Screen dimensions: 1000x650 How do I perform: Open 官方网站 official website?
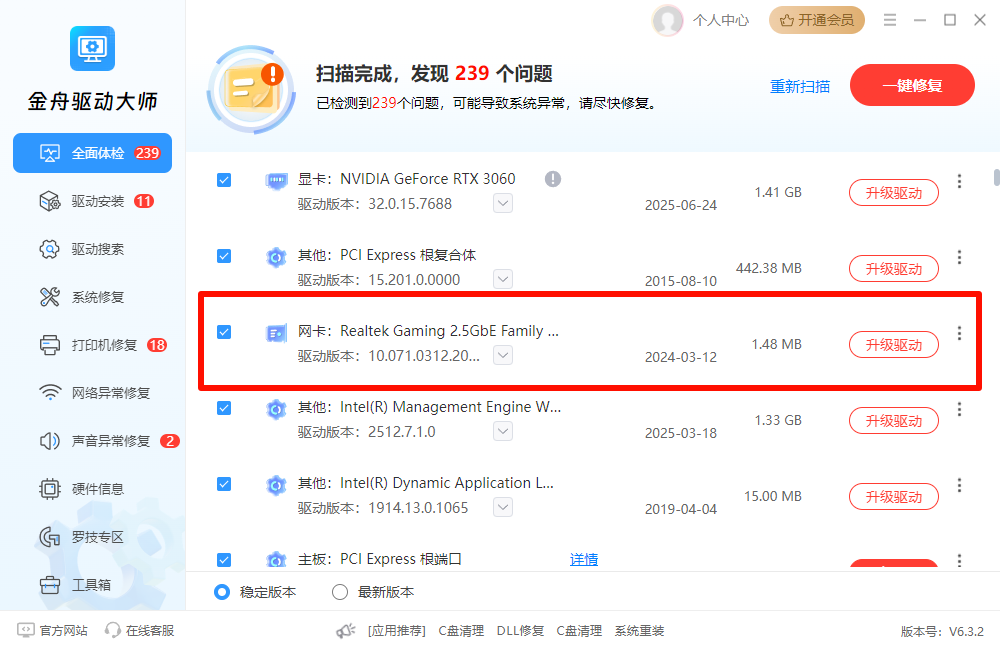click(x=53, y=630)
